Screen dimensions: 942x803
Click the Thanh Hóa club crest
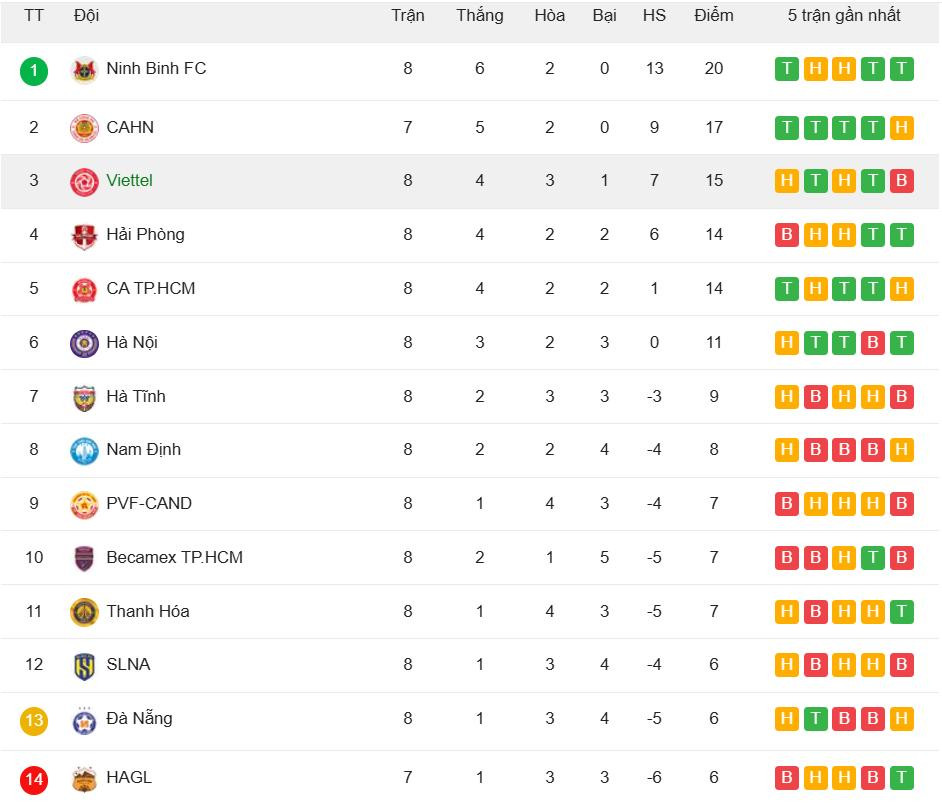point(84,612)
